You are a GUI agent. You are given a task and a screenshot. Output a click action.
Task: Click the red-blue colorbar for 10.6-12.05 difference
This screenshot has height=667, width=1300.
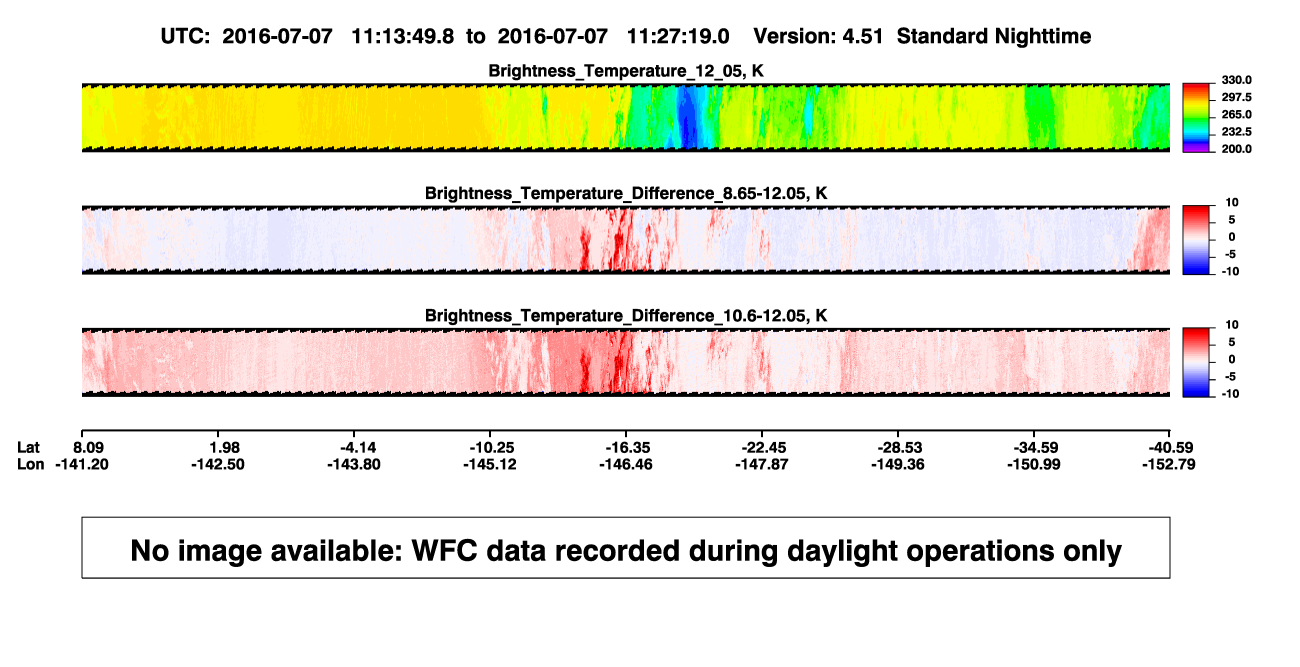[x=1194, y=362]
